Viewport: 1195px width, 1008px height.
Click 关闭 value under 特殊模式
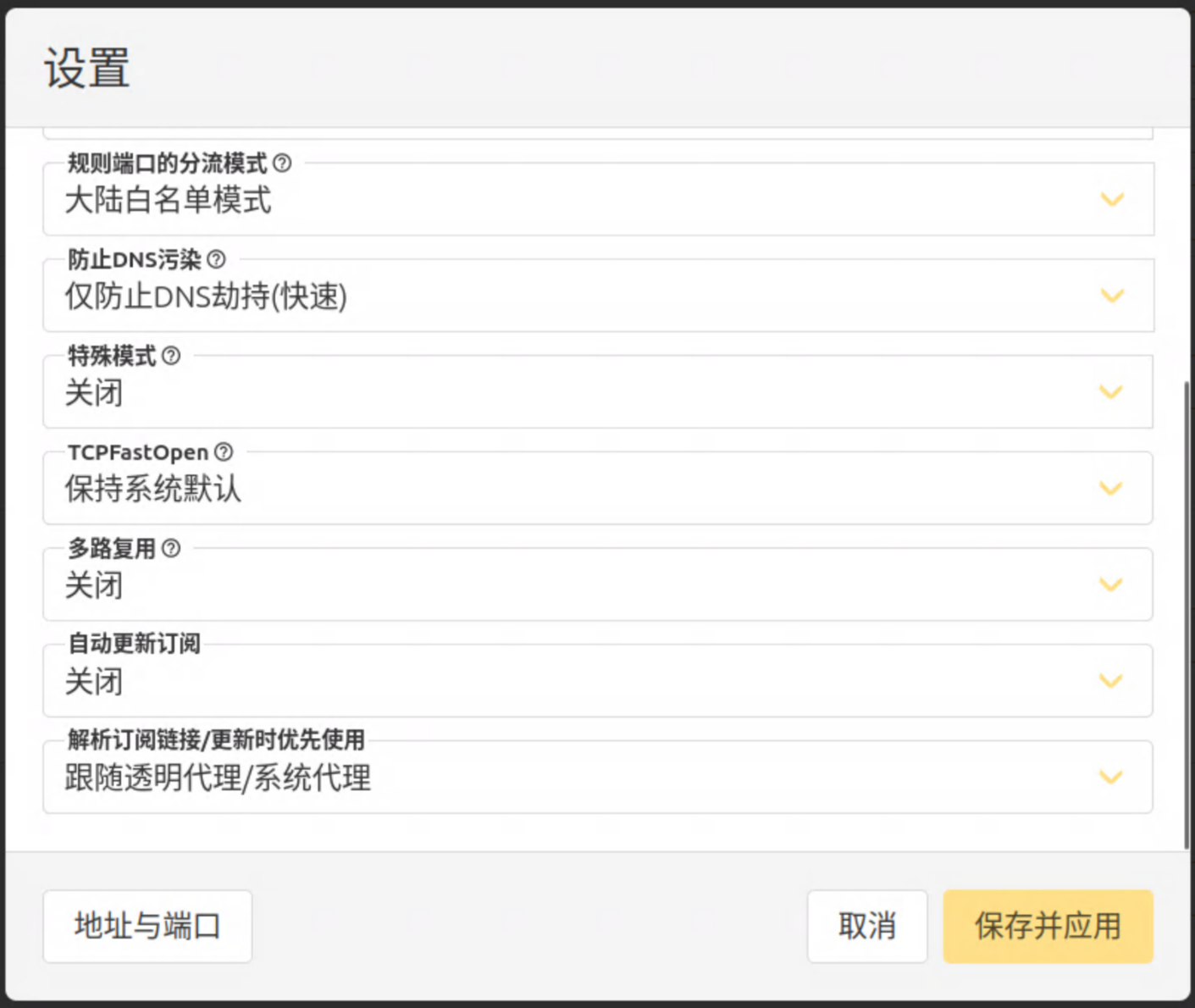click(94, 393)
